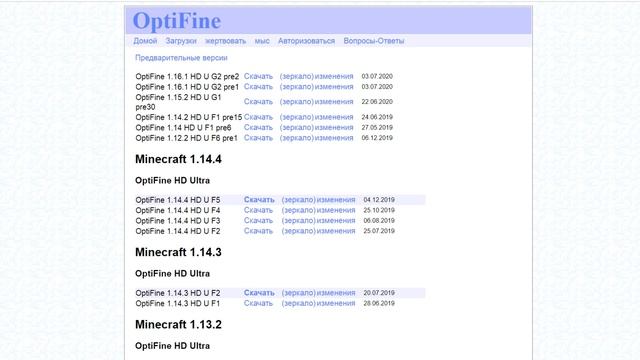The image size is (640, 360).
Task: Open the мыс menu item
Action: click(x=262, y=41)
